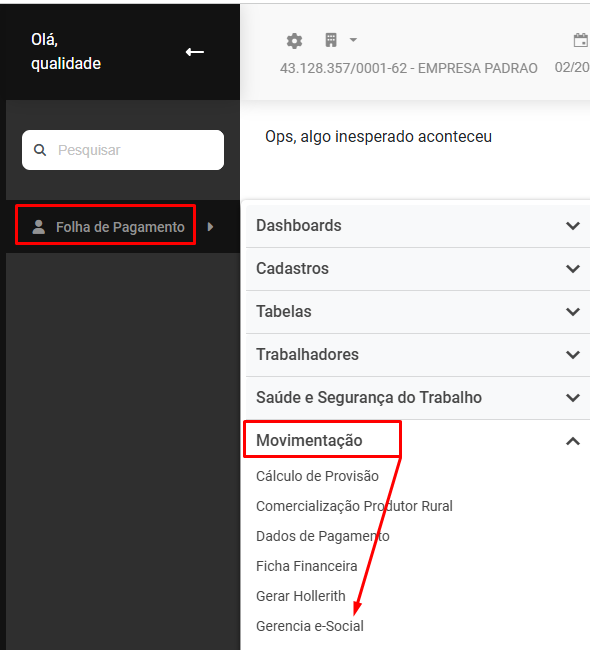Open Ficha Financeira item
The image size is (590, 650).
(306, 566)
